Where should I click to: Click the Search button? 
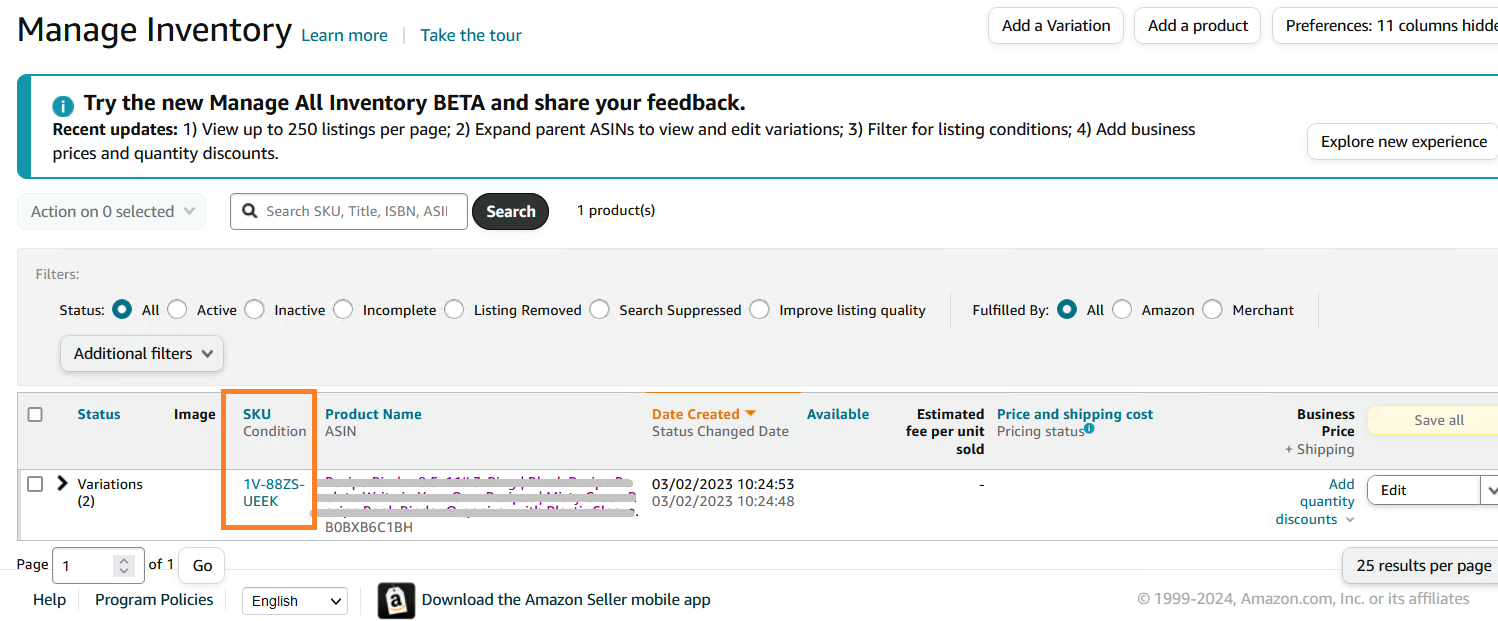pos(510,211)
